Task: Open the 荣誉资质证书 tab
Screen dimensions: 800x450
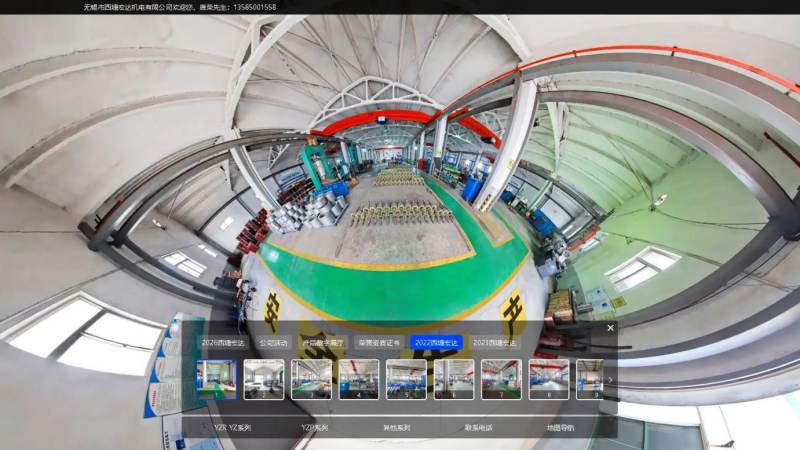Action: (x=379, y=343)
